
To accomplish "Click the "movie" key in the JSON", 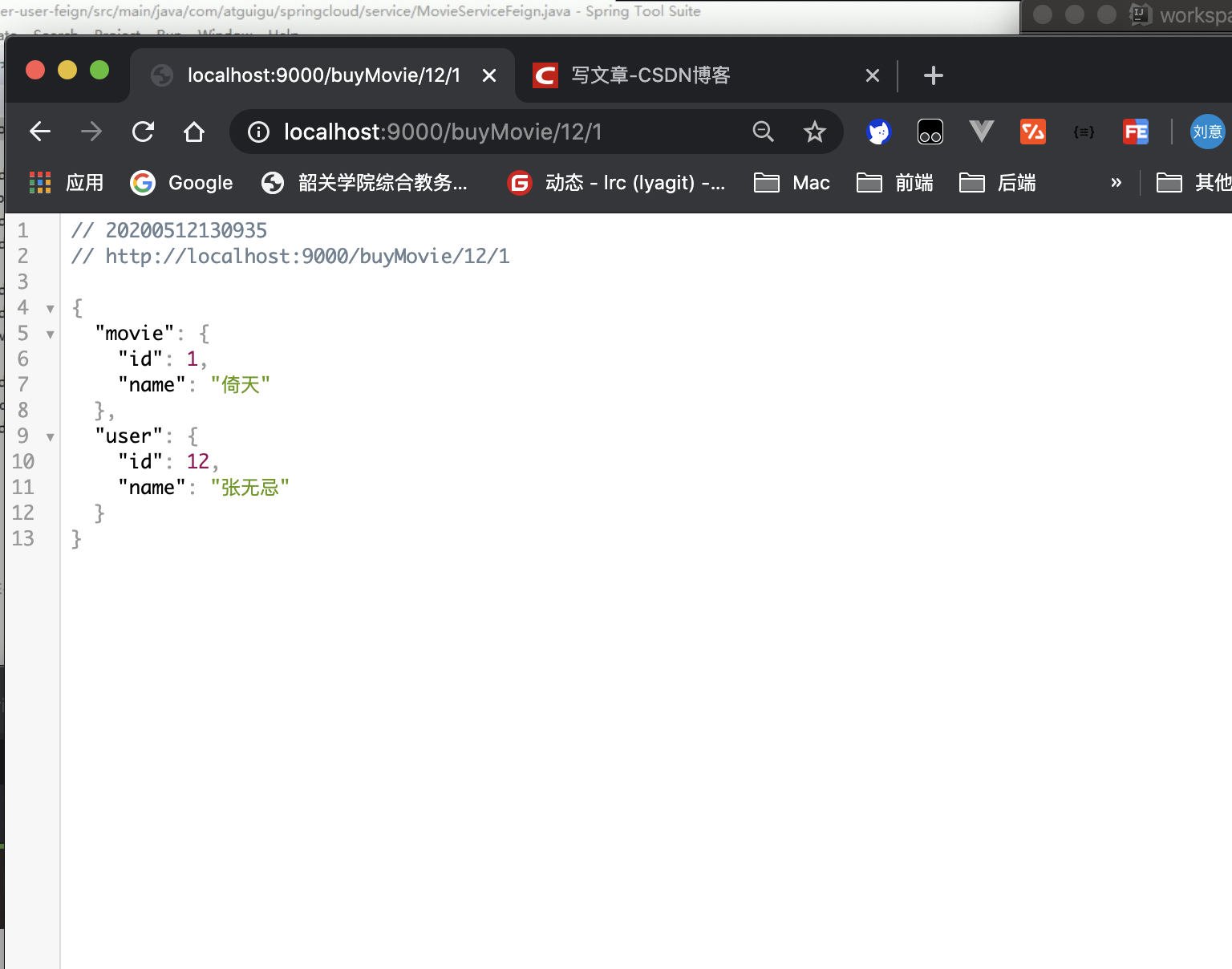I will (134, 334).
